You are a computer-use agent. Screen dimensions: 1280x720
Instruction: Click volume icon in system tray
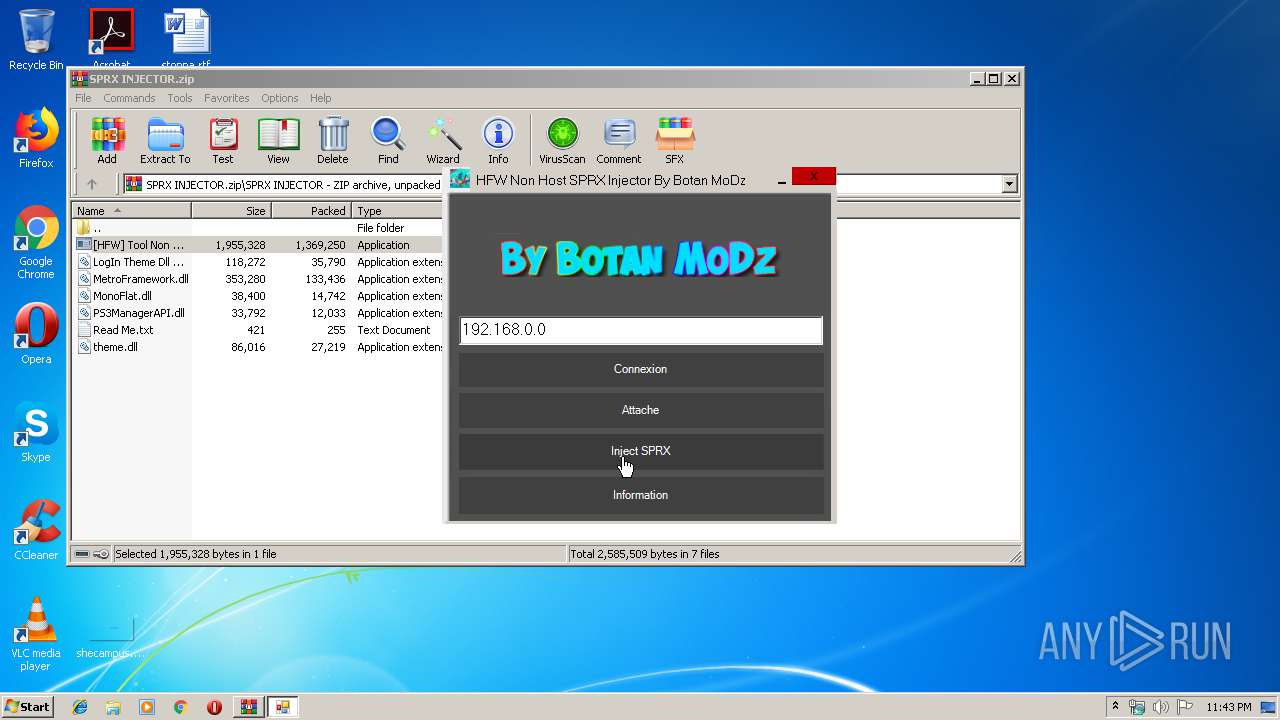tap(1161, 707)
